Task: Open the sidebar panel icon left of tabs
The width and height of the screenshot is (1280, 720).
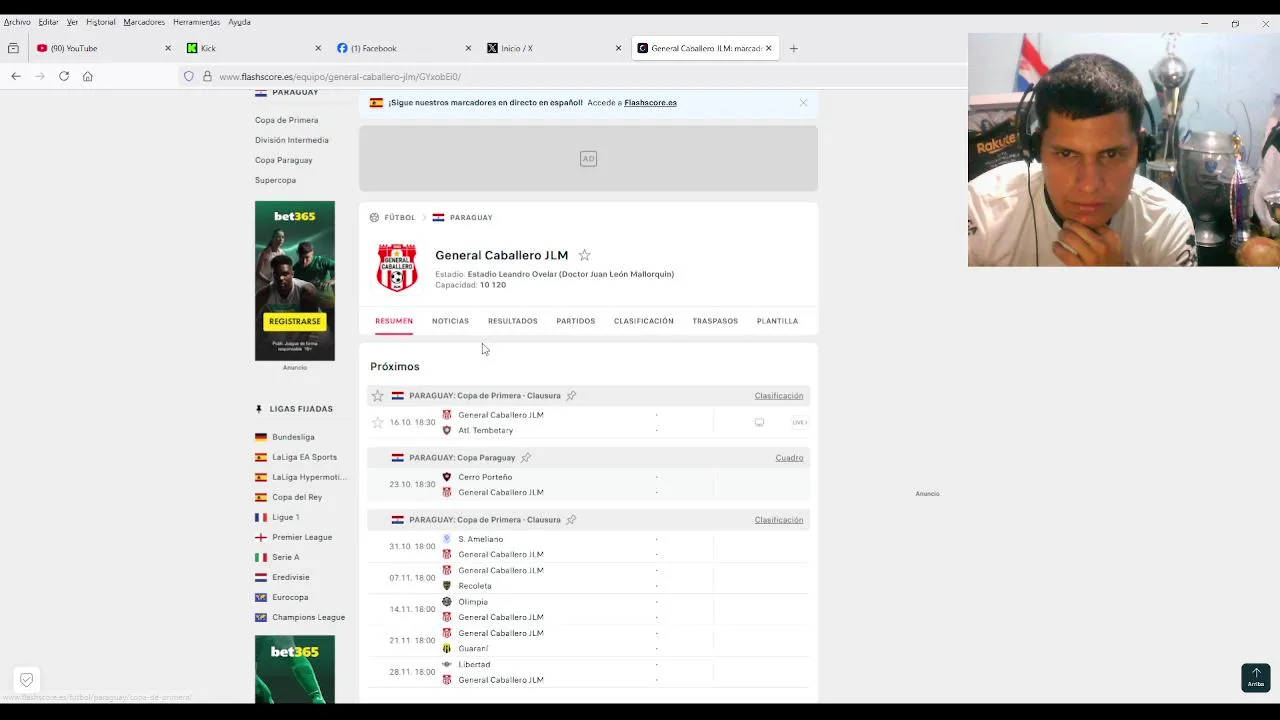Action: pyautogui.click(x=13, y=48)
